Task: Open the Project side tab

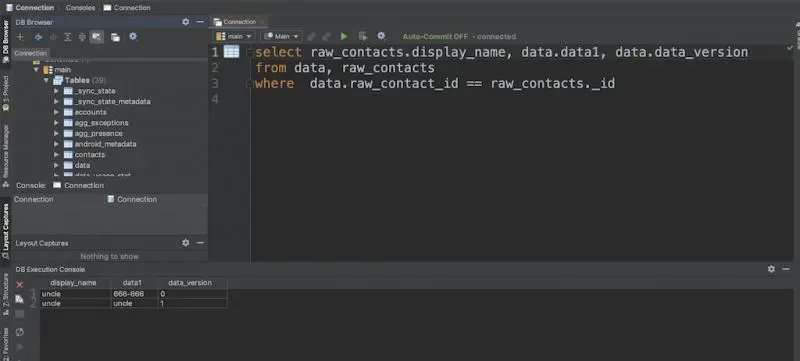Action: pyautogui.click(x=6, y=93)
